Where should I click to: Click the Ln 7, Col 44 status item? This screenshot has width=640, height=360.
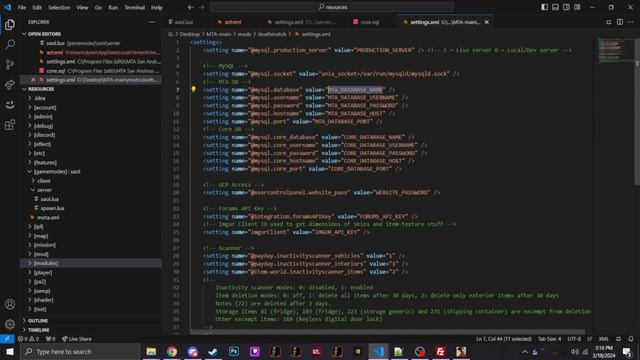tap(503, 339)
